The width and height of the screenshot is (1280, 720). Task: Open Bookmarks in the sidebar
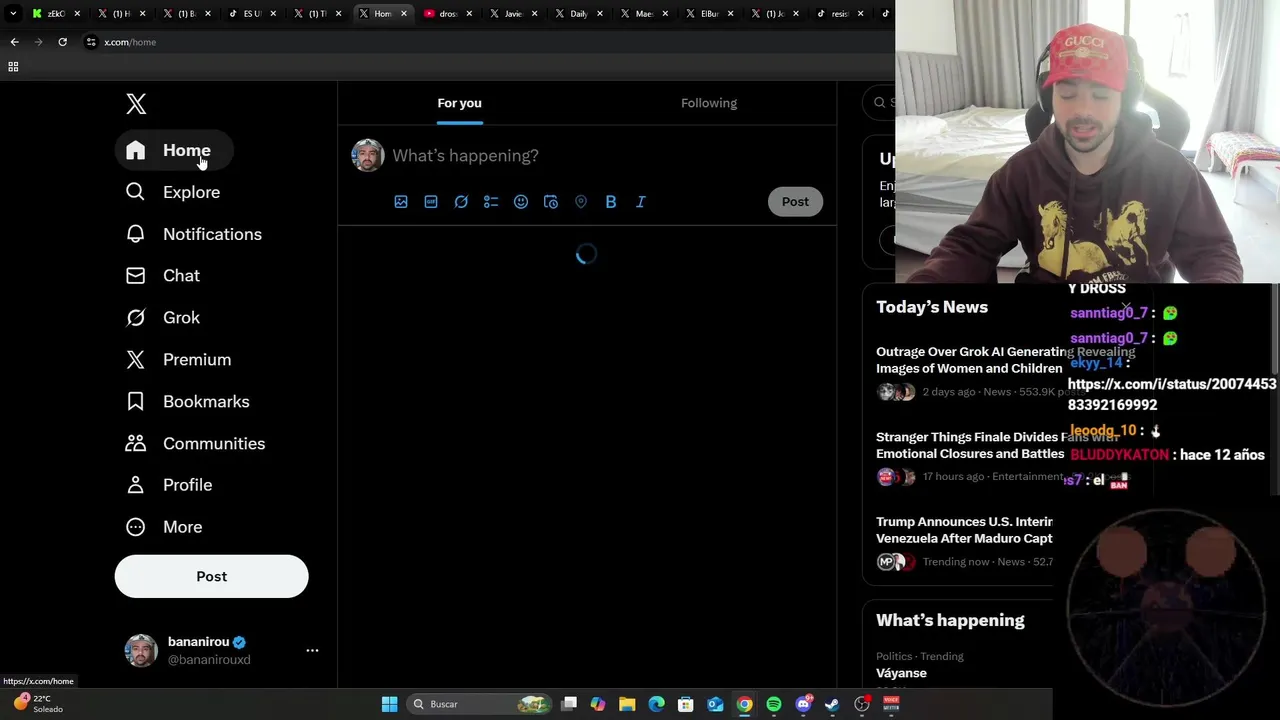(x=188, y=402)
